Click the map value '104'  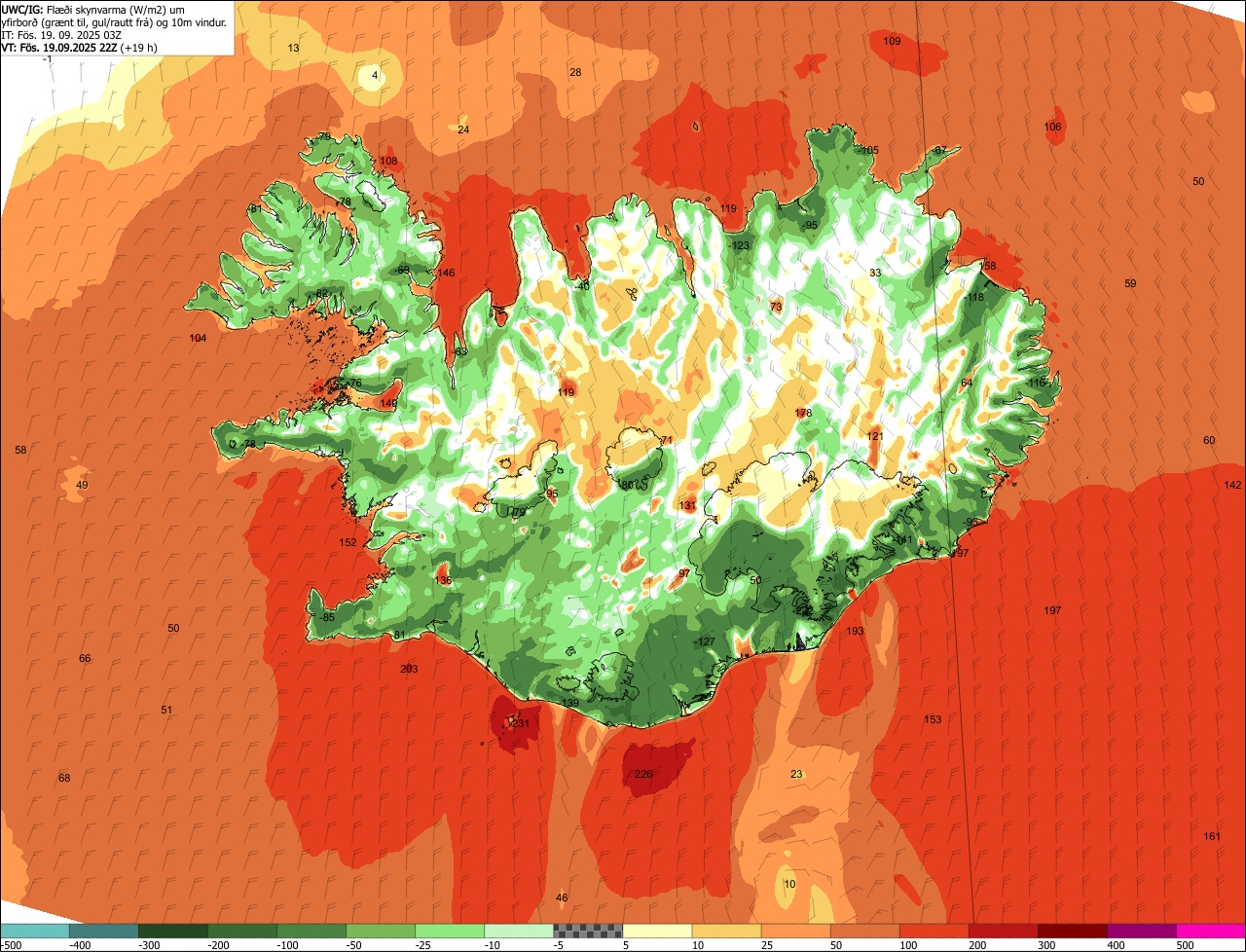click(198, 338)
